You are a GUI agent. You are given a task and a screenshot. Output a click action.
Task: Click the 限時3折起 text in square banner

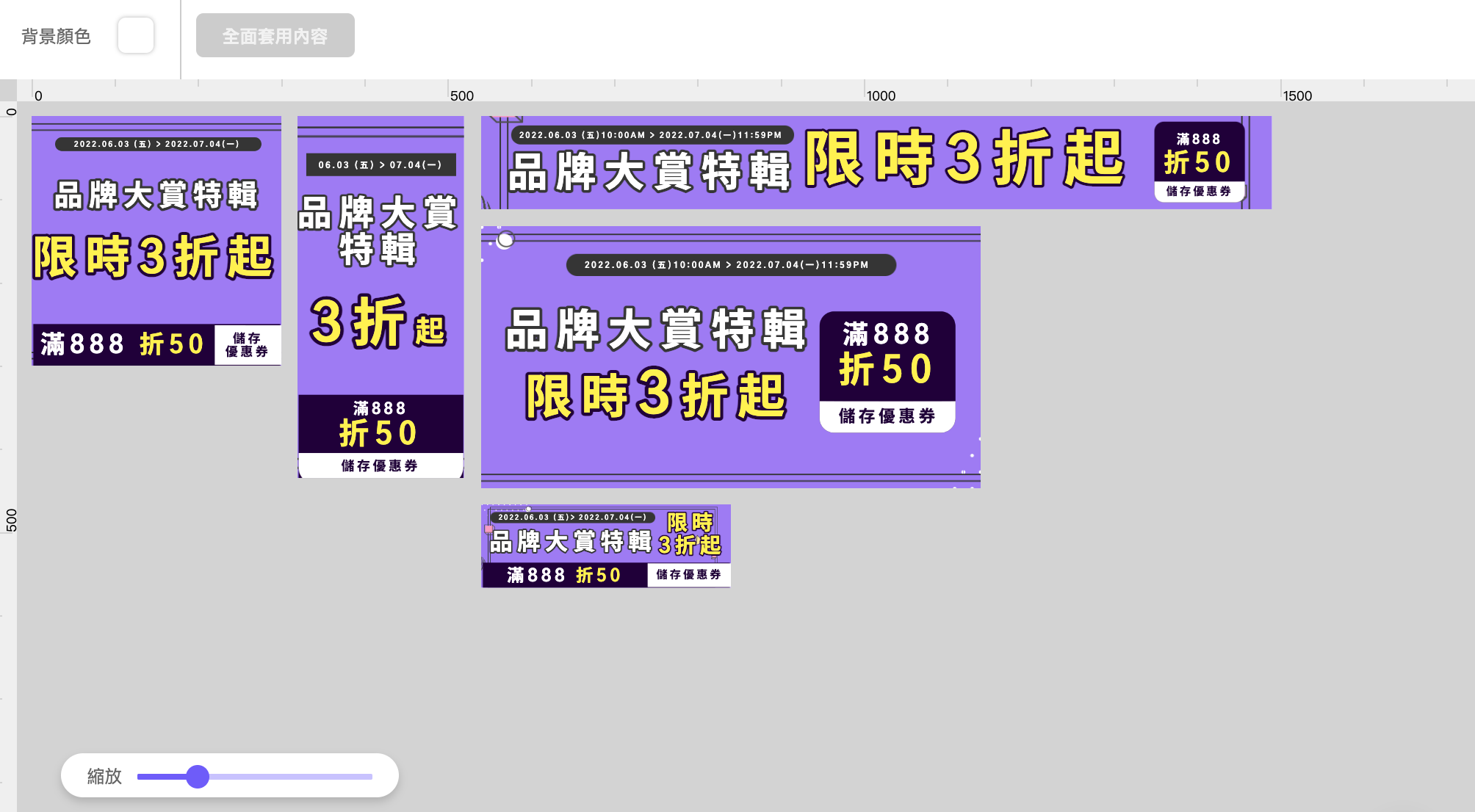153,257
